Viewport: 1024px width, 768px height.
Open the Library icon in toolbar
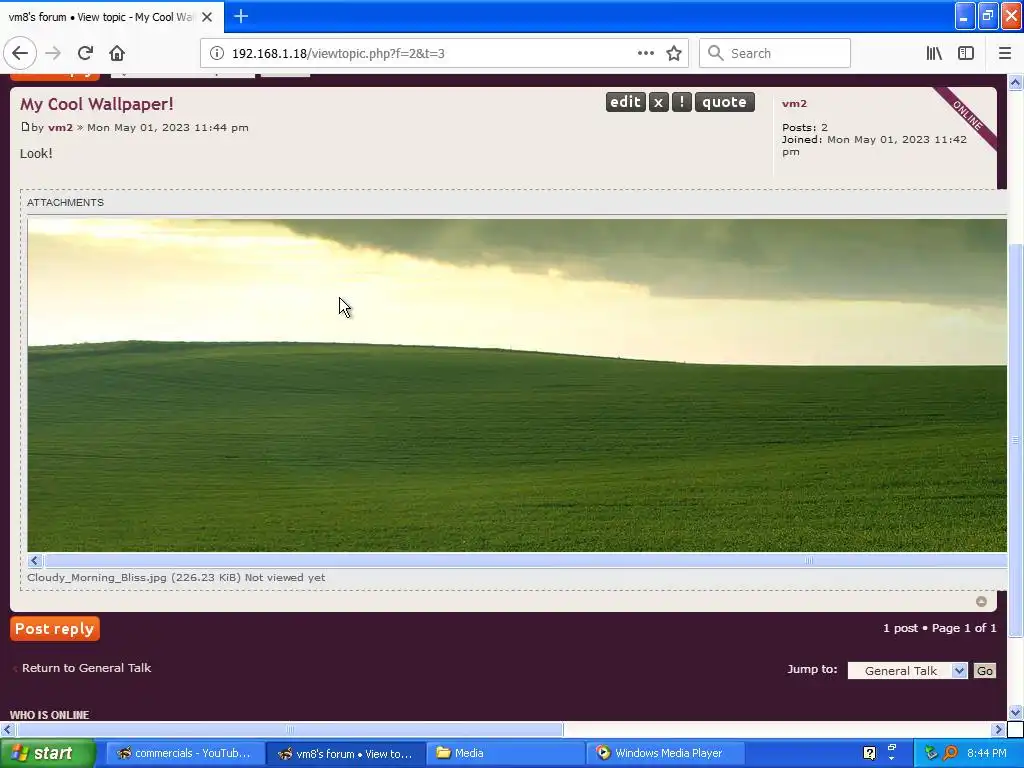click(934, 53)
